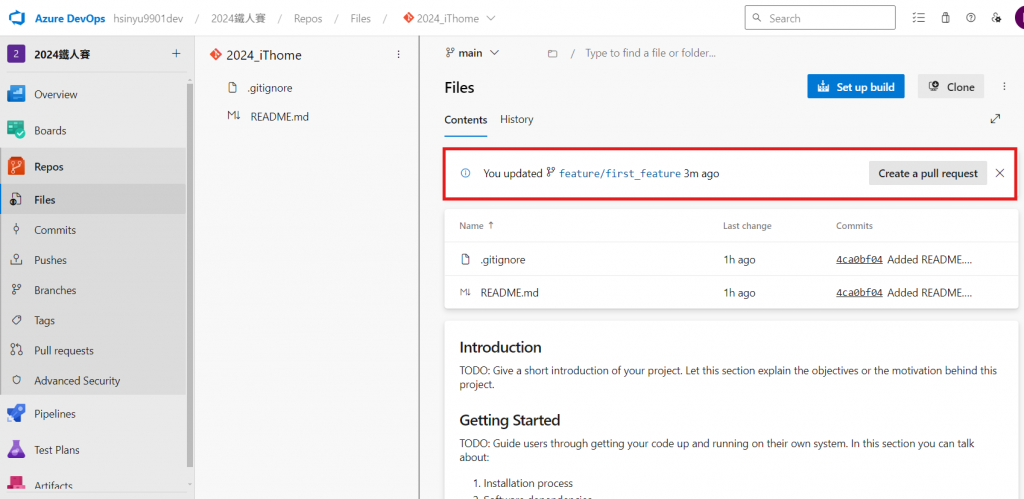Click the 2024鐵人賽 project title in sidebar

62,54
